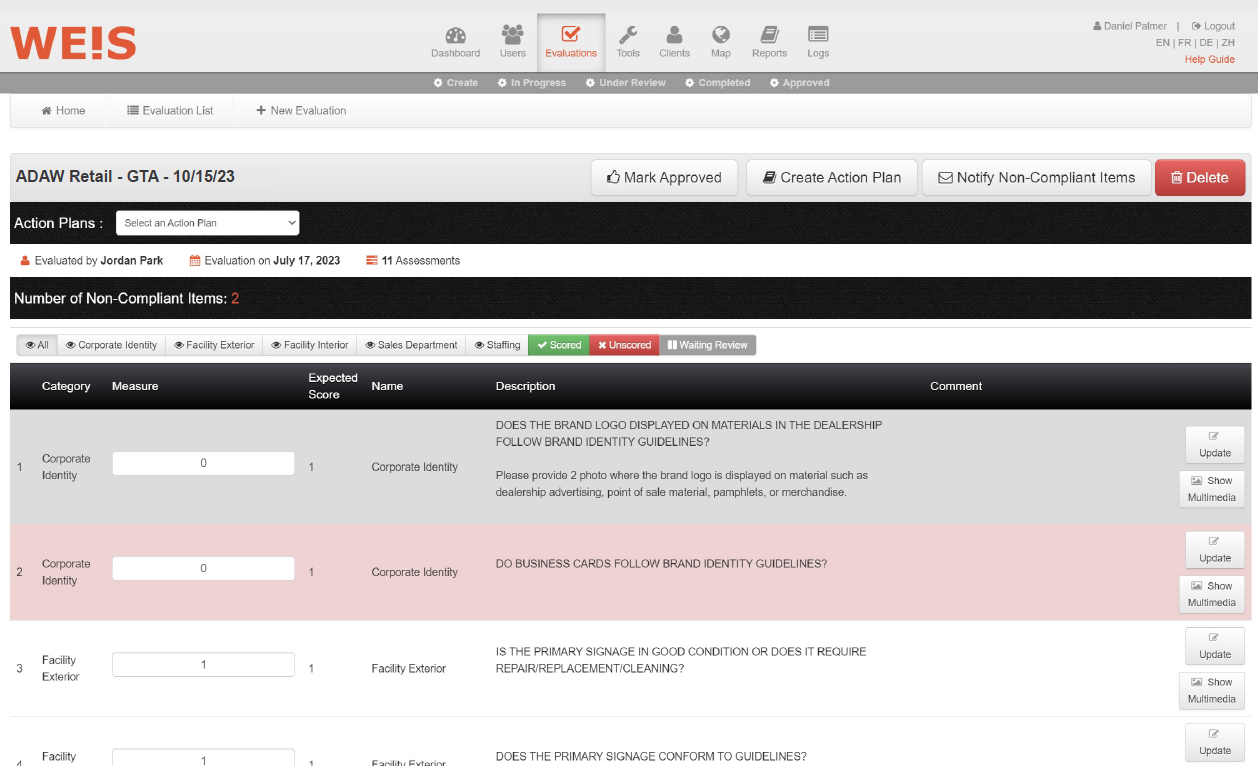1258x766 pixels.
Task: Filter by Waiting Review status
Action: click(707, 345)
